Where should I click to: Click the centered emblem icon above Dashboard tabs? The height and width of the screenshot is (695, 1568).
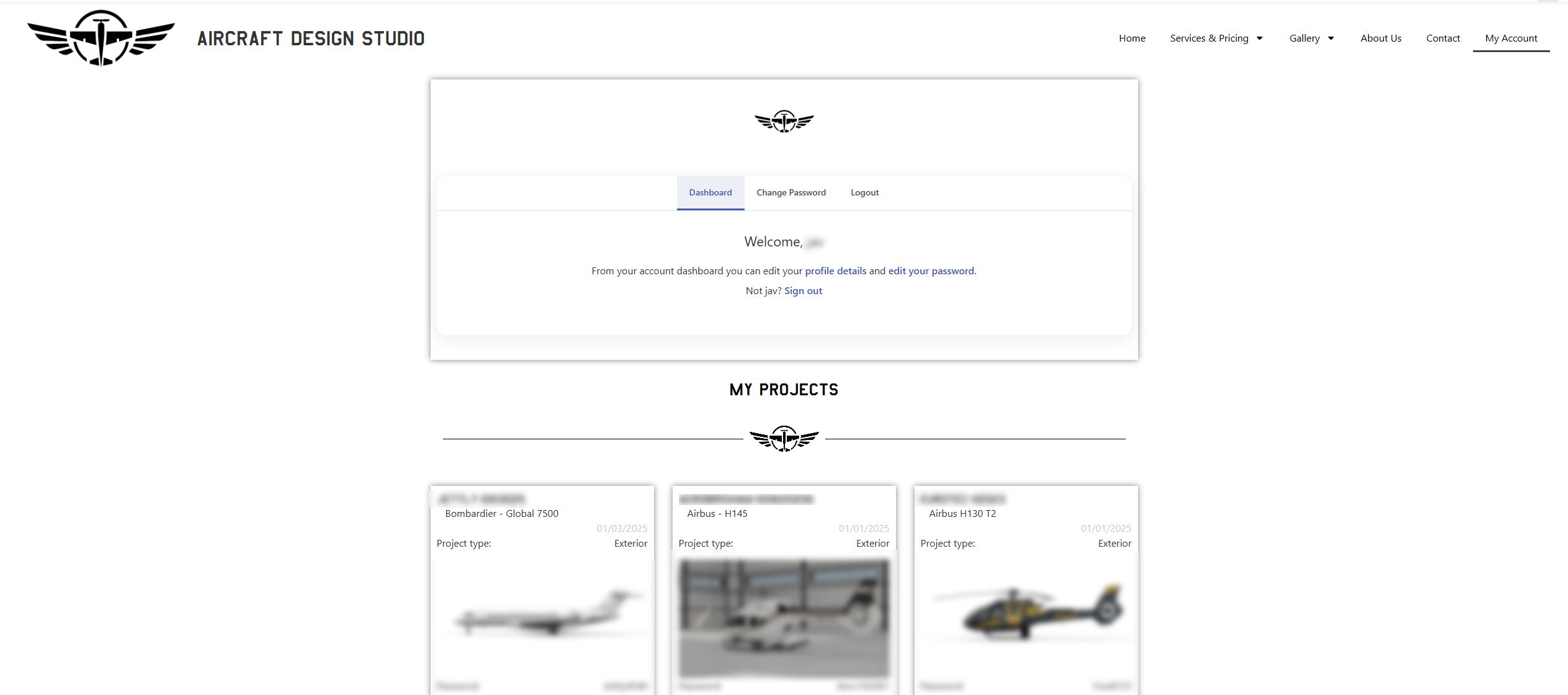pyautogui.click(x=783, y=119)
